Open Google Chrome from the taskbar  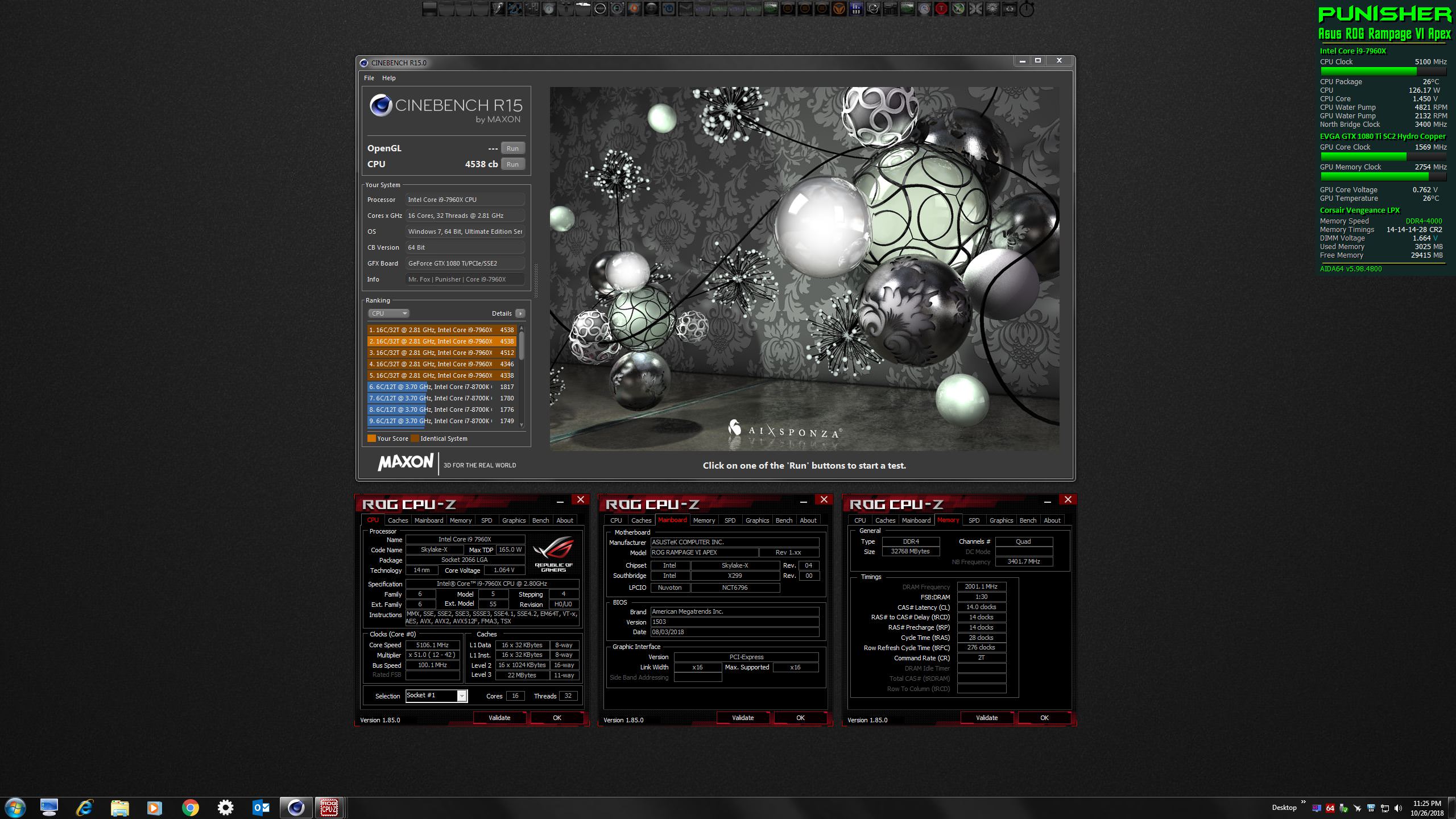[191, 807]
